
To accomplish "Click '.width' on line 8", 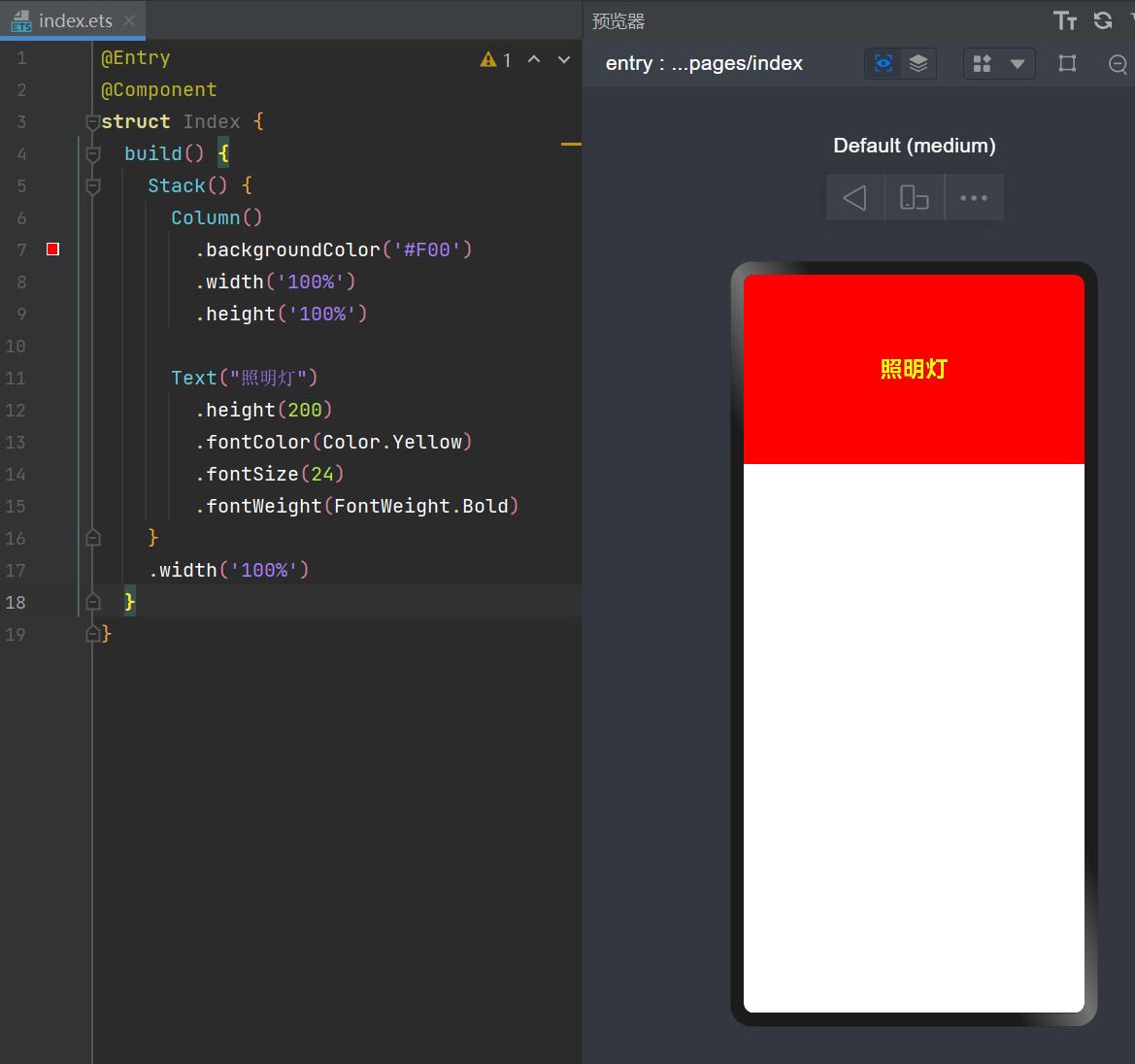I will click(x=229, y=282).
